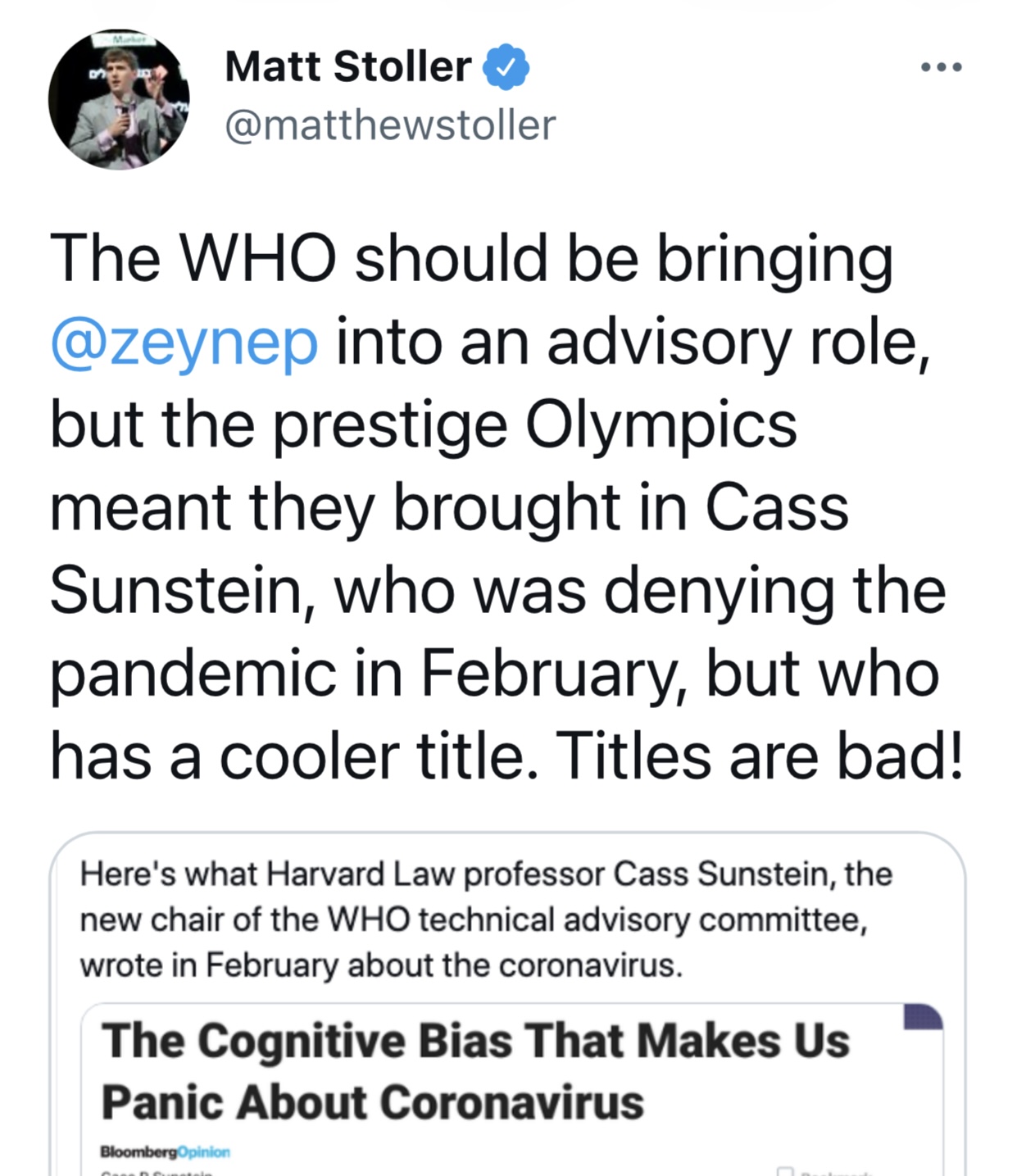This screenshot has height=1176, width=1017.
Task: Click the "Titles are bad!" sentence
Action: point(760,755)
